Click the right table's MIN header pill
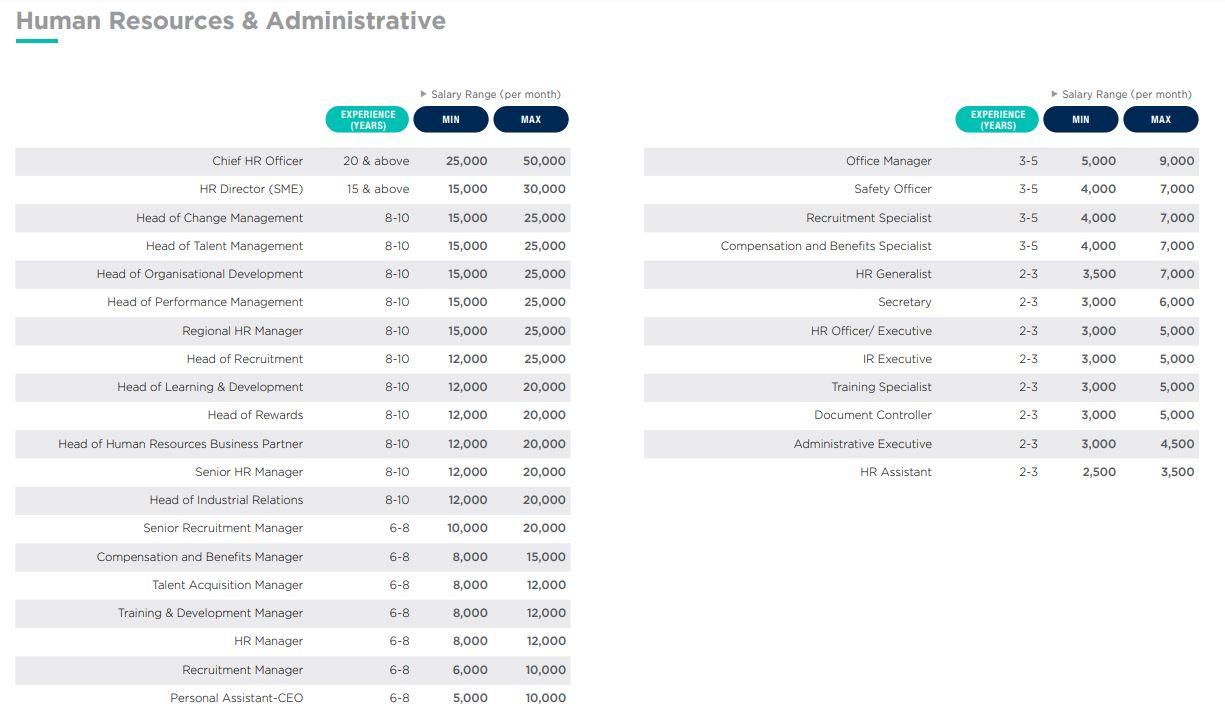This screenshot has height=723, width=1225. click(x=1081, y=120)
